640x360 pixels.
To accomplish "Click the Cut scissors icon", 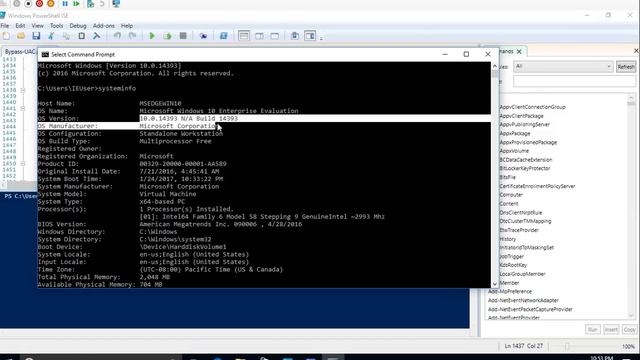I will coord(51,36).
